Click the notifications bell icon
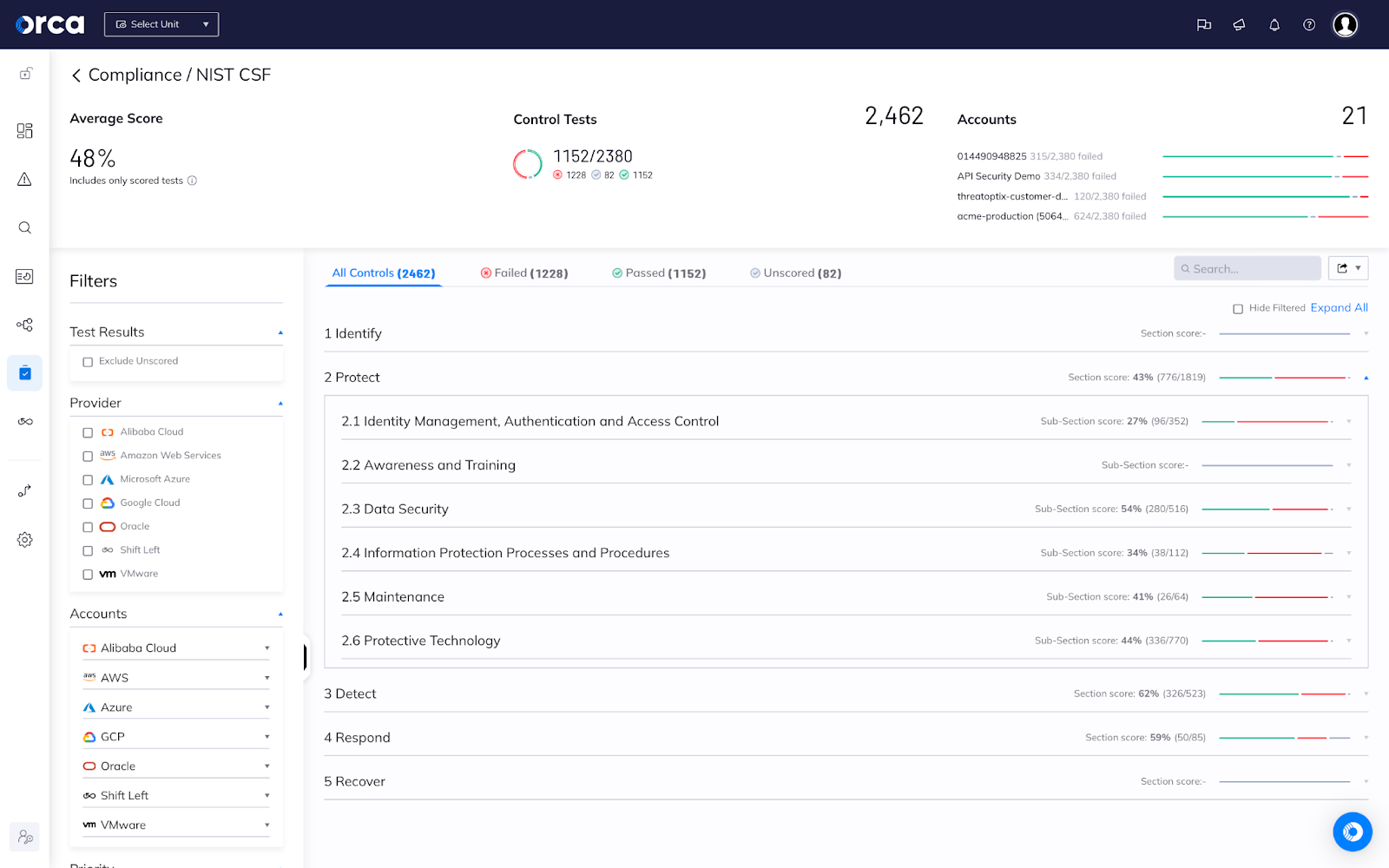This screenshot has width=1389, height=868. [x=1274, y=24]
